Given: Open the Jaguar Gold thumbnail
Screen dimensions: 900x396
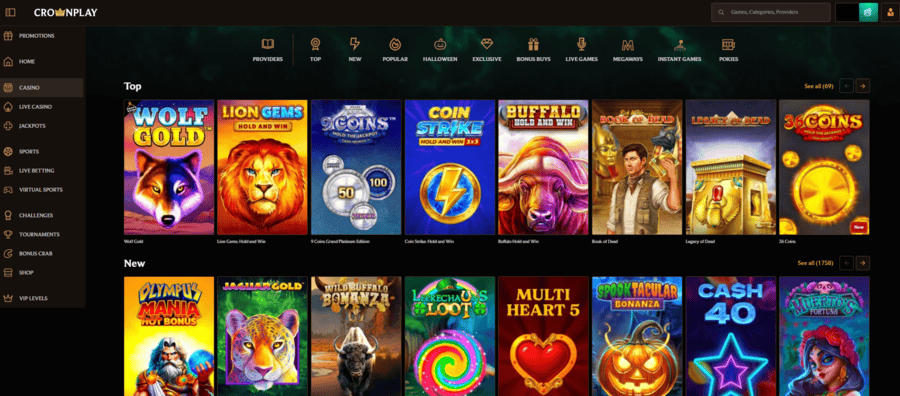Looking at the screenshot, I should [x=262, y=336].
